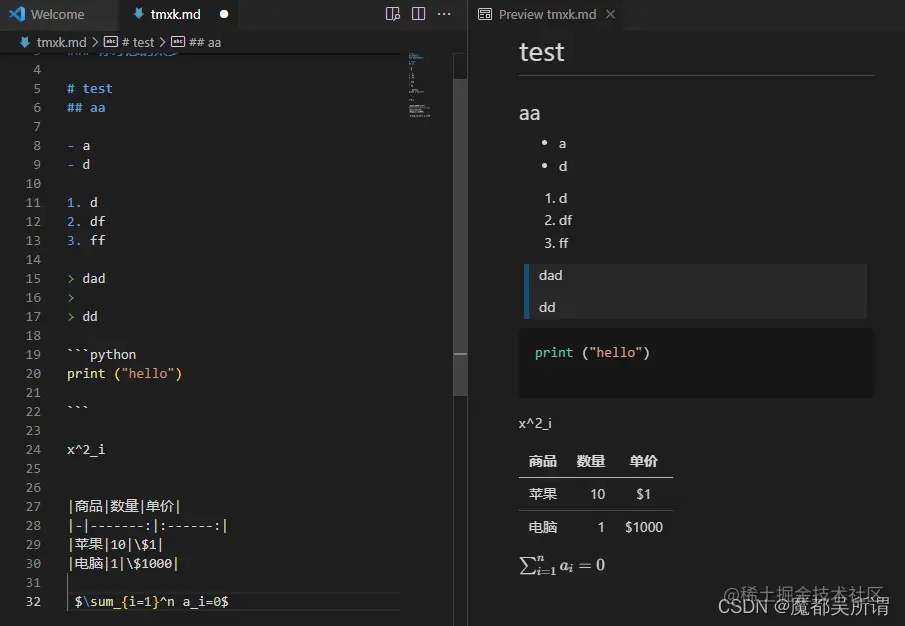The image size is (905, 626).
Task: Click the markdown file icon in breadcrumb
Action: click(25, 42)
